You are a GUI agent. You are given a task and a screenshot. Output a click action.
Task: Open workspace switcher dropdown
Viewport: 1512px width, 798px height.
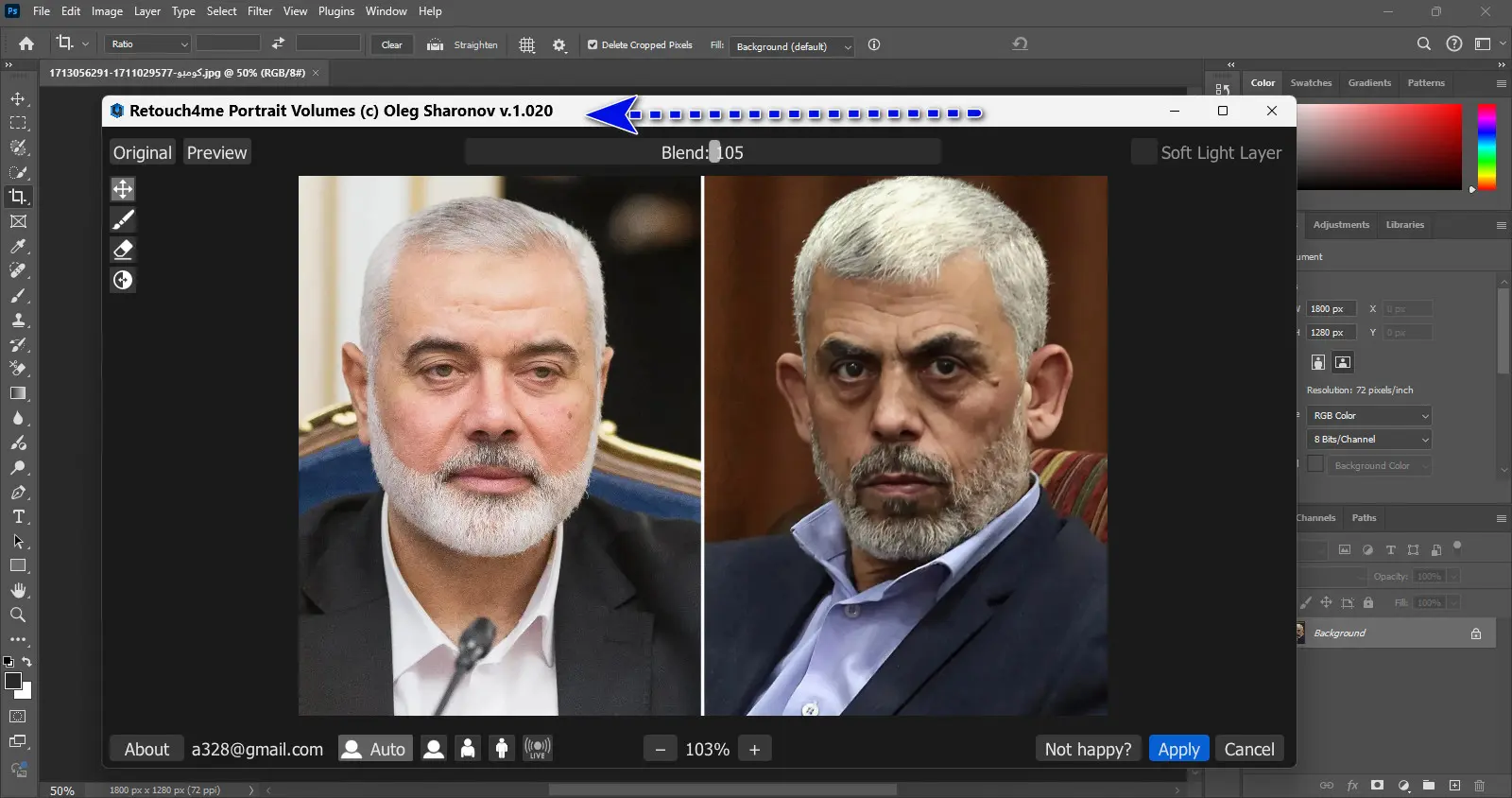coord(1489,43)
